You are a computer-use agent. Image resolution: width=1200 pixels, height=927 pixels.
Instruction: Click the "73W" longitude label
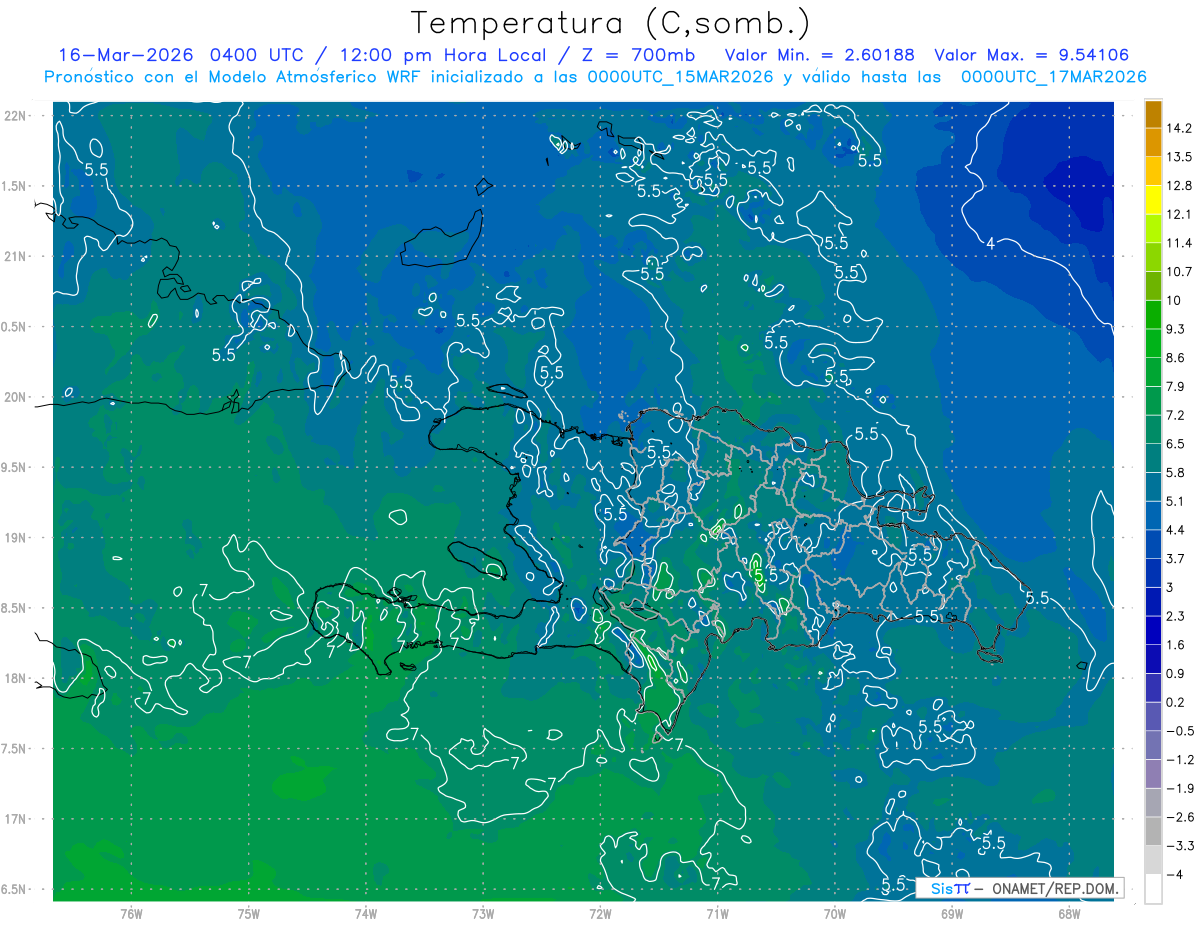click(483, 912)
